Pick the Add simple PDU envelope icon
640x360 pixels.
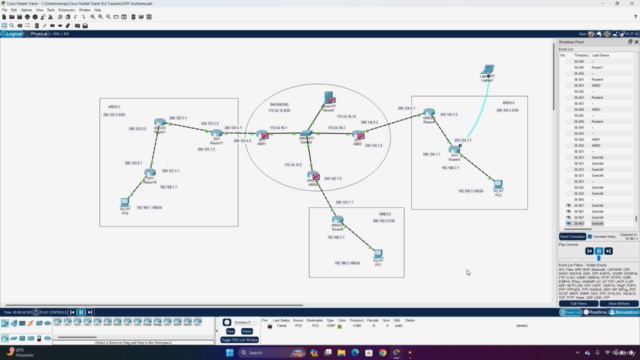(x=77, y=26)
